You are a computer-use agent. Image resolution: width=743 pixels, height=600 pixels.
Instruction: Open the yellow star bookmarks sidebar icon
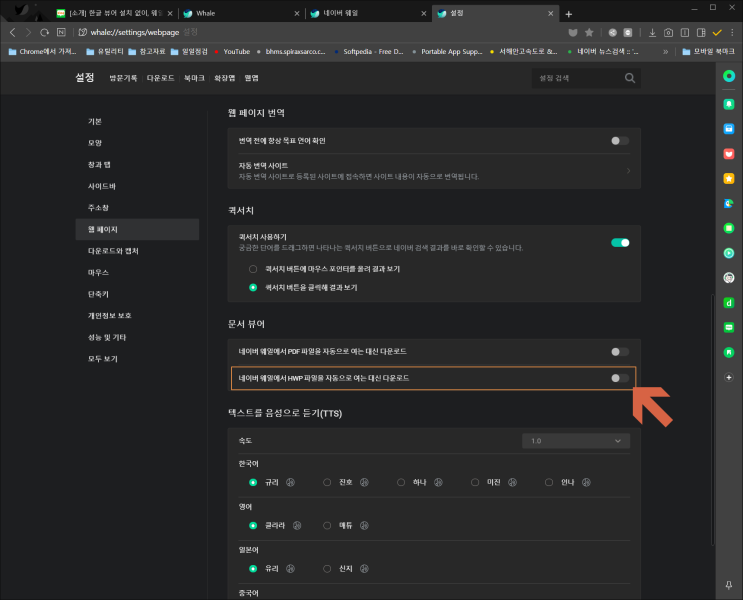(x=729, y=178)
